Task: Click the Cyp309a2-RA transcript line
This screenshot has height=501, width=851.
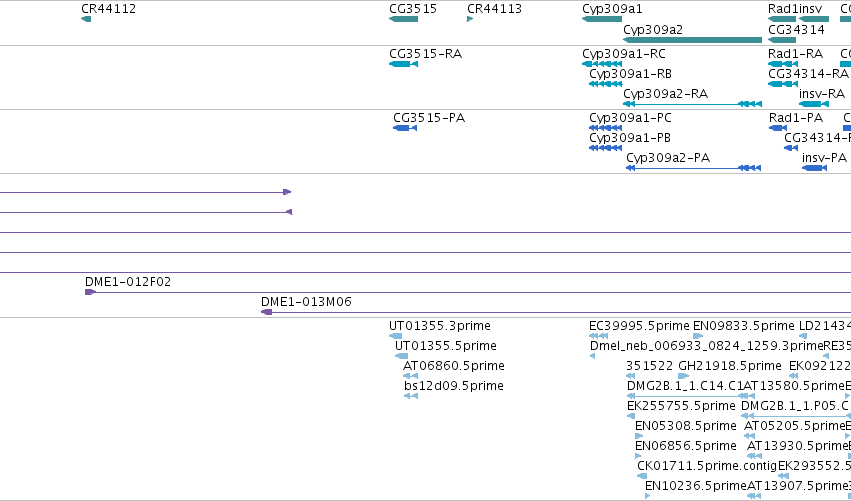Action: [693, 104]
